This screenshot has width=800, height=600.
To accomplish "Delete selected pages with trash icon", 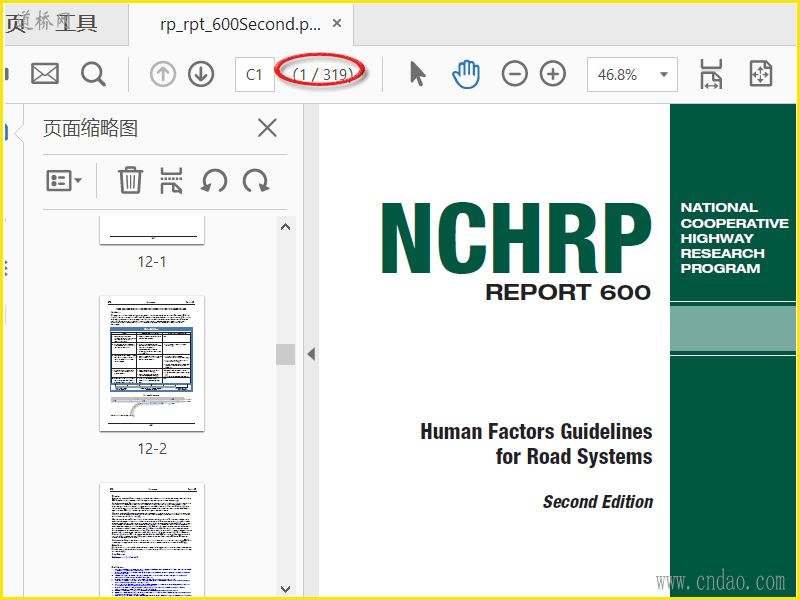I will click(x=130, y=180).
